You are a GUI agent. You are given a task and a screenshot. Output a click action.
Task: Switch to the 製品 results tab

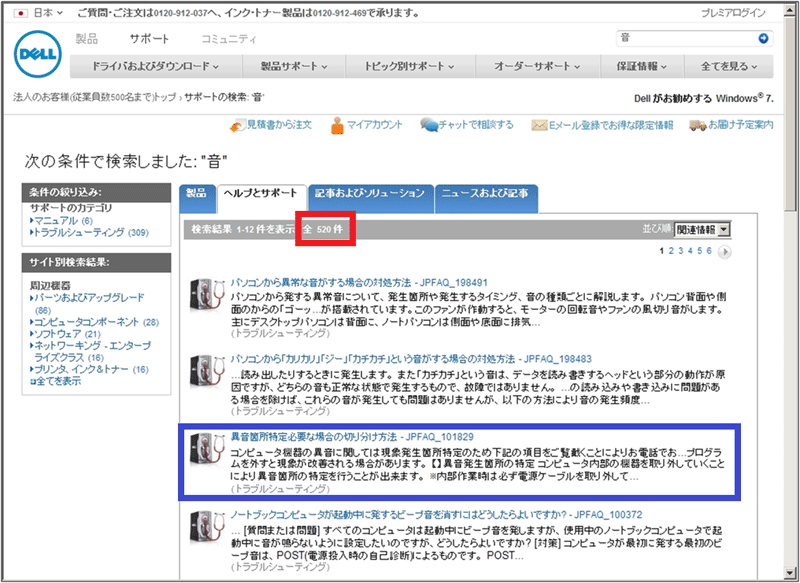tap(196, 192)
